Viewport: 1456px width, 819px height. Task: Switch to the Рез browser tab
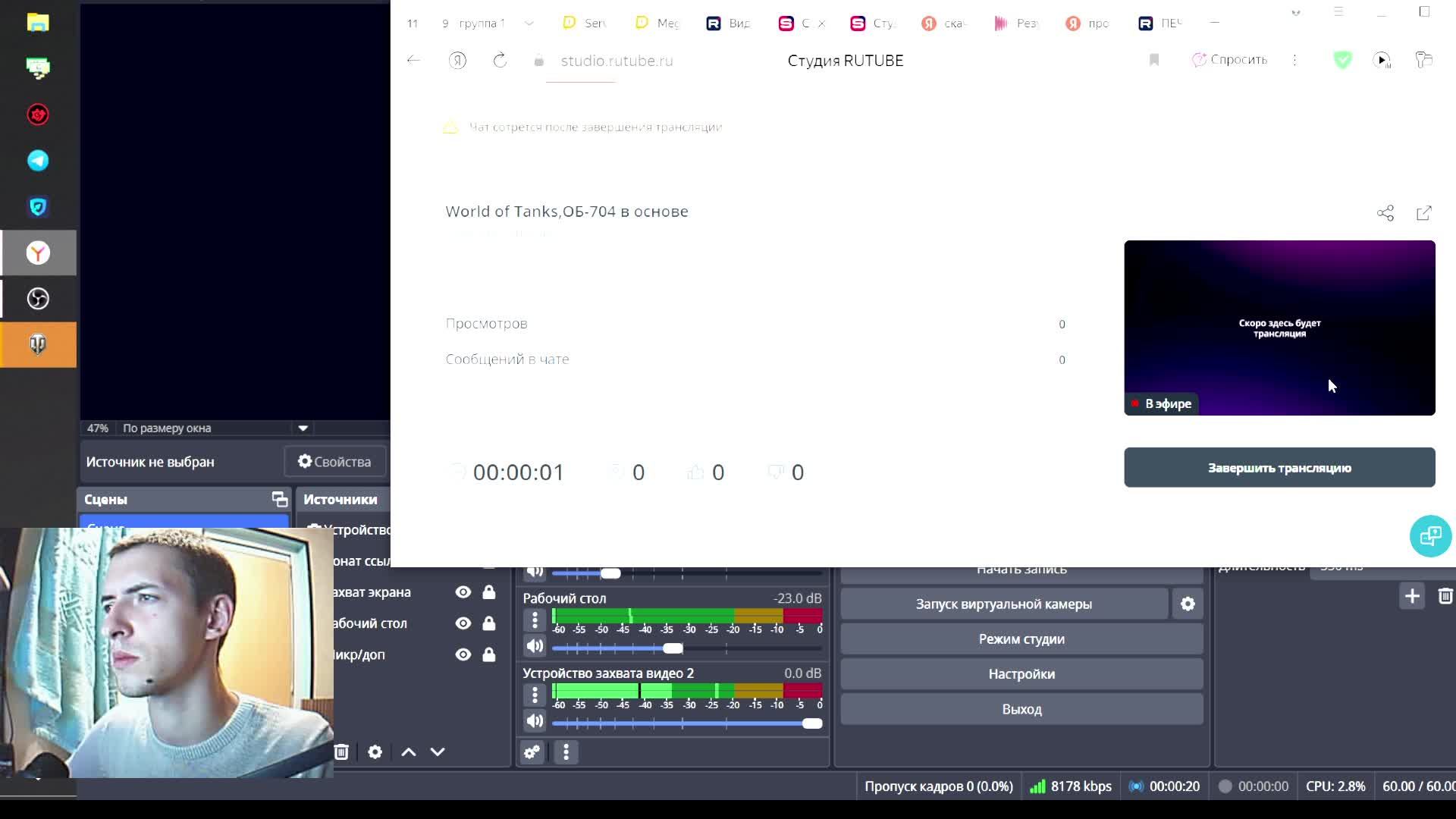point(1017,24)
